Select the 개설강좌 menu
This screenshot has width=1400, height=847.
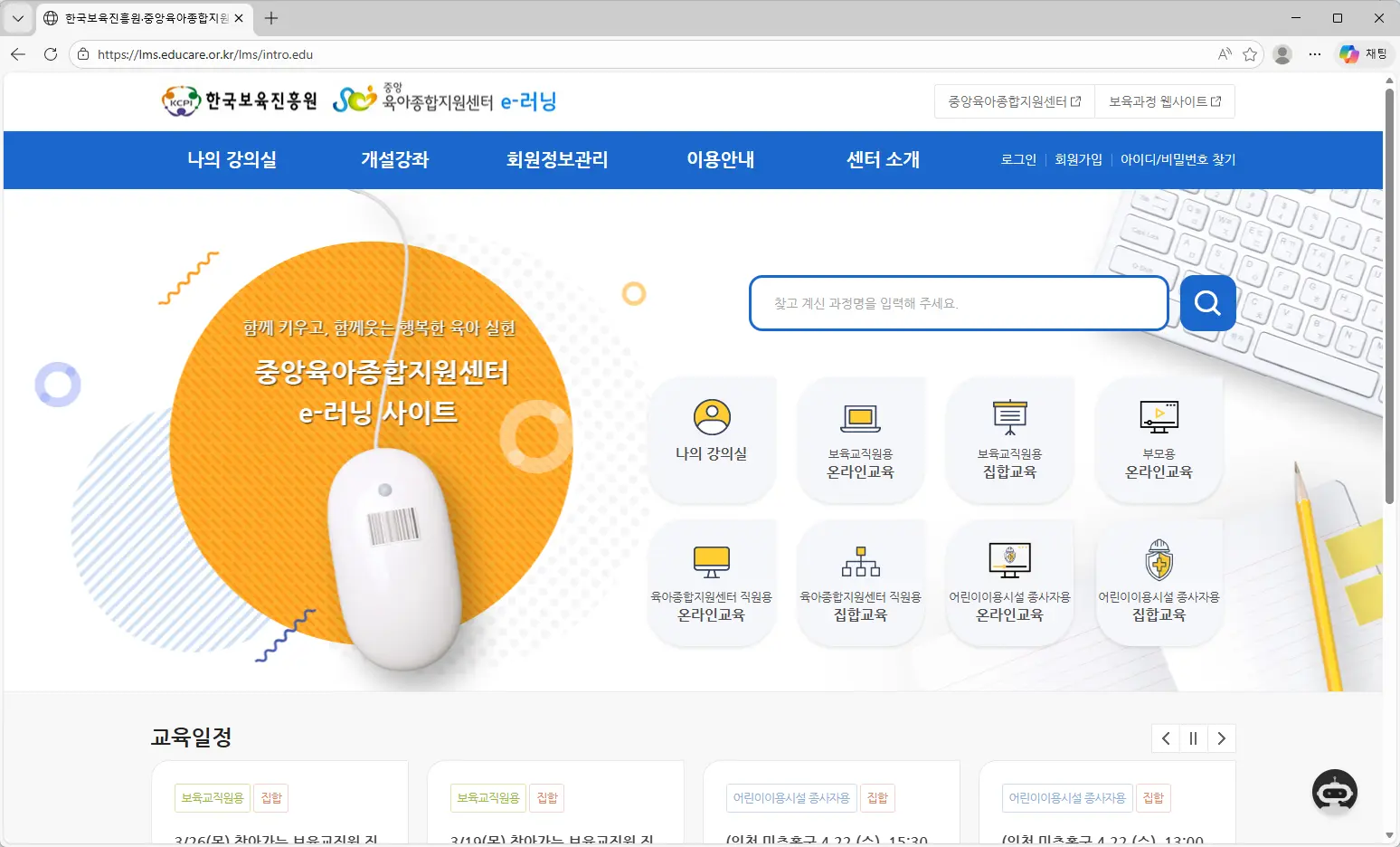393,160
